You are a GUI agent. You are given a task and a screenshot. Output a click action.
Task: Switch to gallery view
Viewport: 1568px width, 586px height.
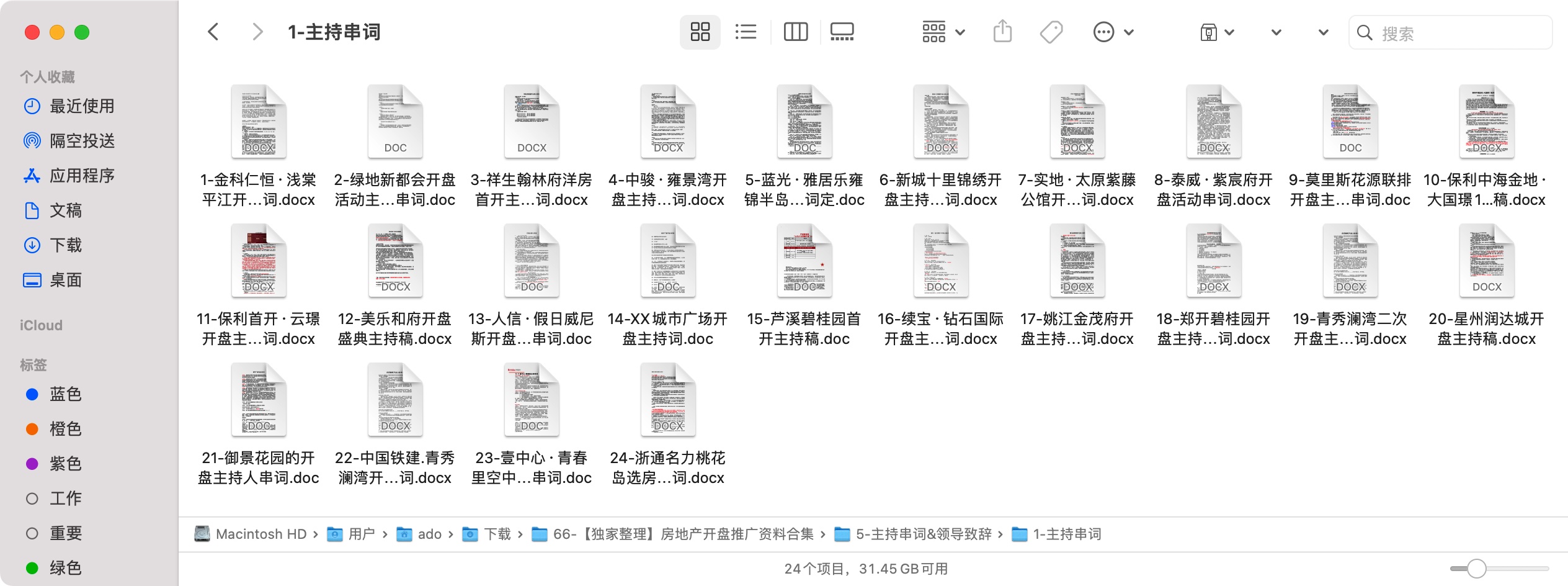[x=842, y=32]
